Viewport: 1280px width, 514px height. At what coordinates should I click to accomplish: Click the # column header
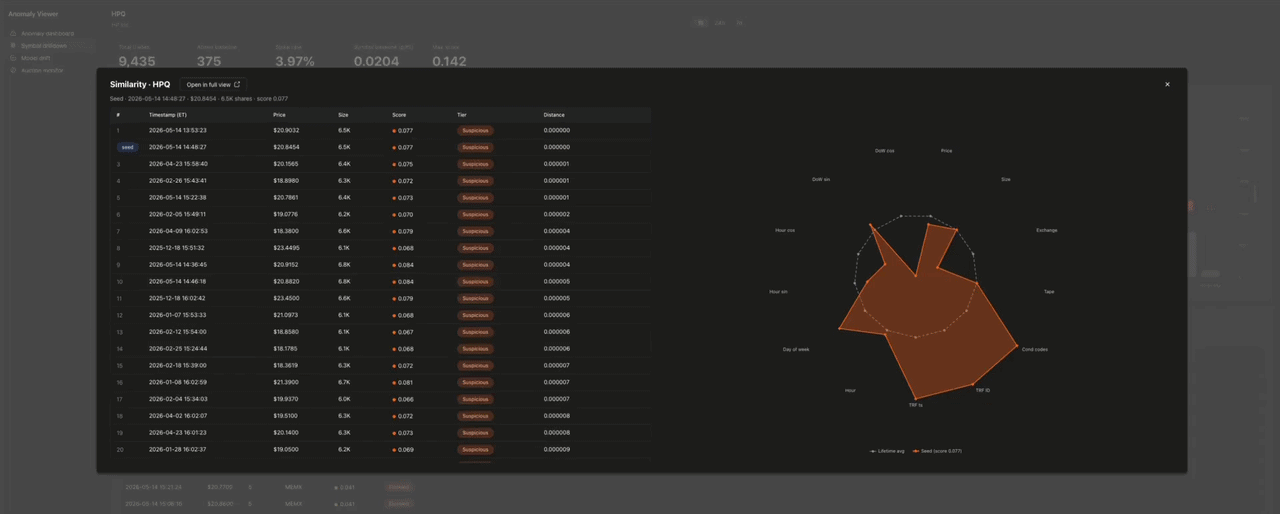[x=118, y=115]
